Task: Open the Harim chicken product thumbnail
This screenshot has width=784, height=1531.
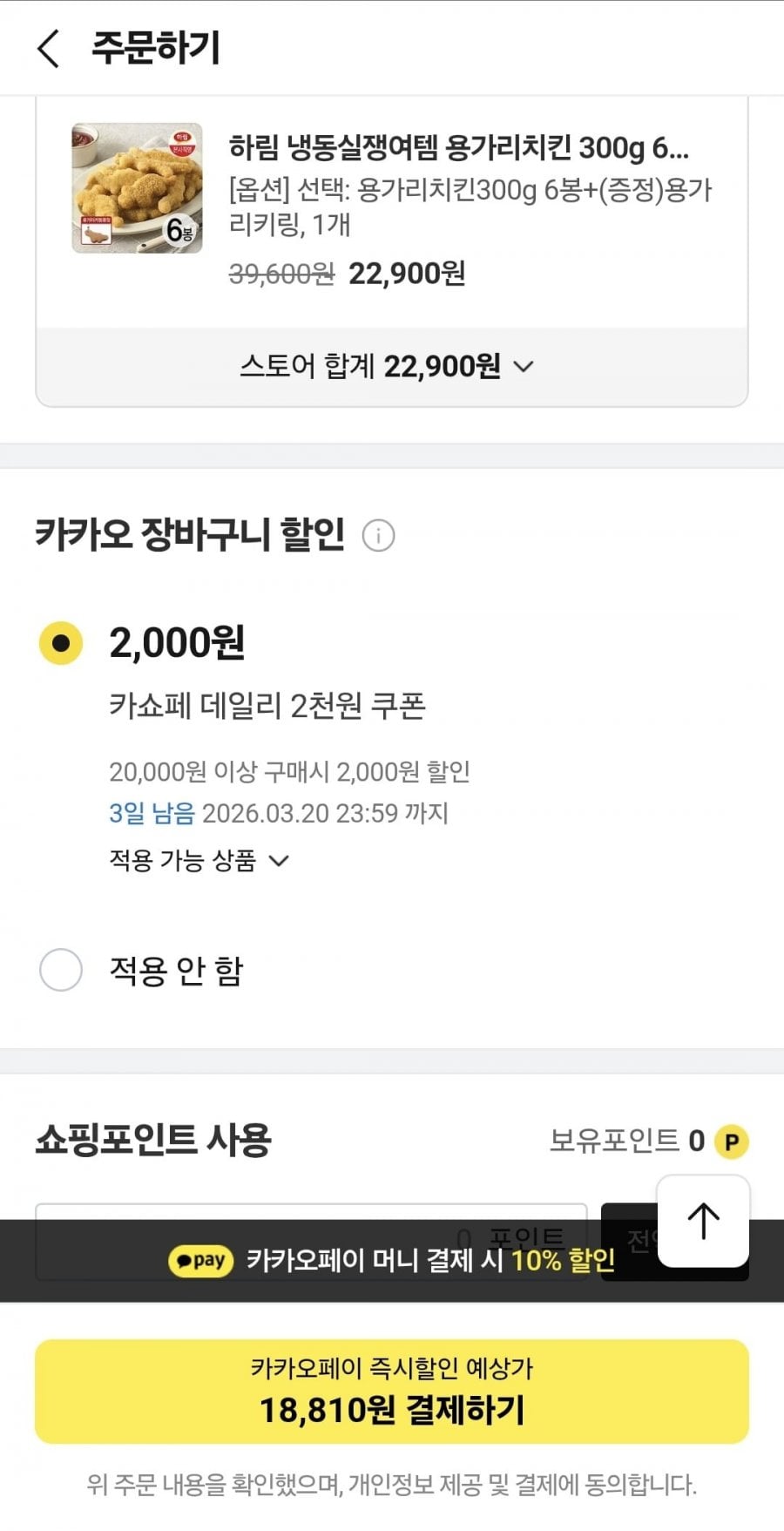Action: pos(137,188)
